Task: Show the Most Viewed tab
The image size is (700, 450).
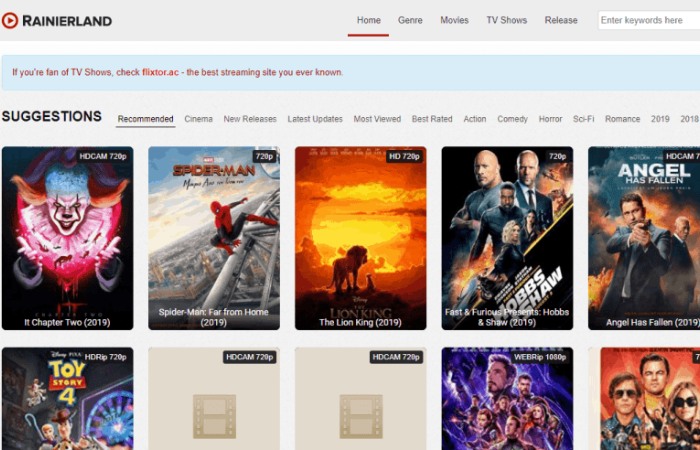Action: click(377, 119)
